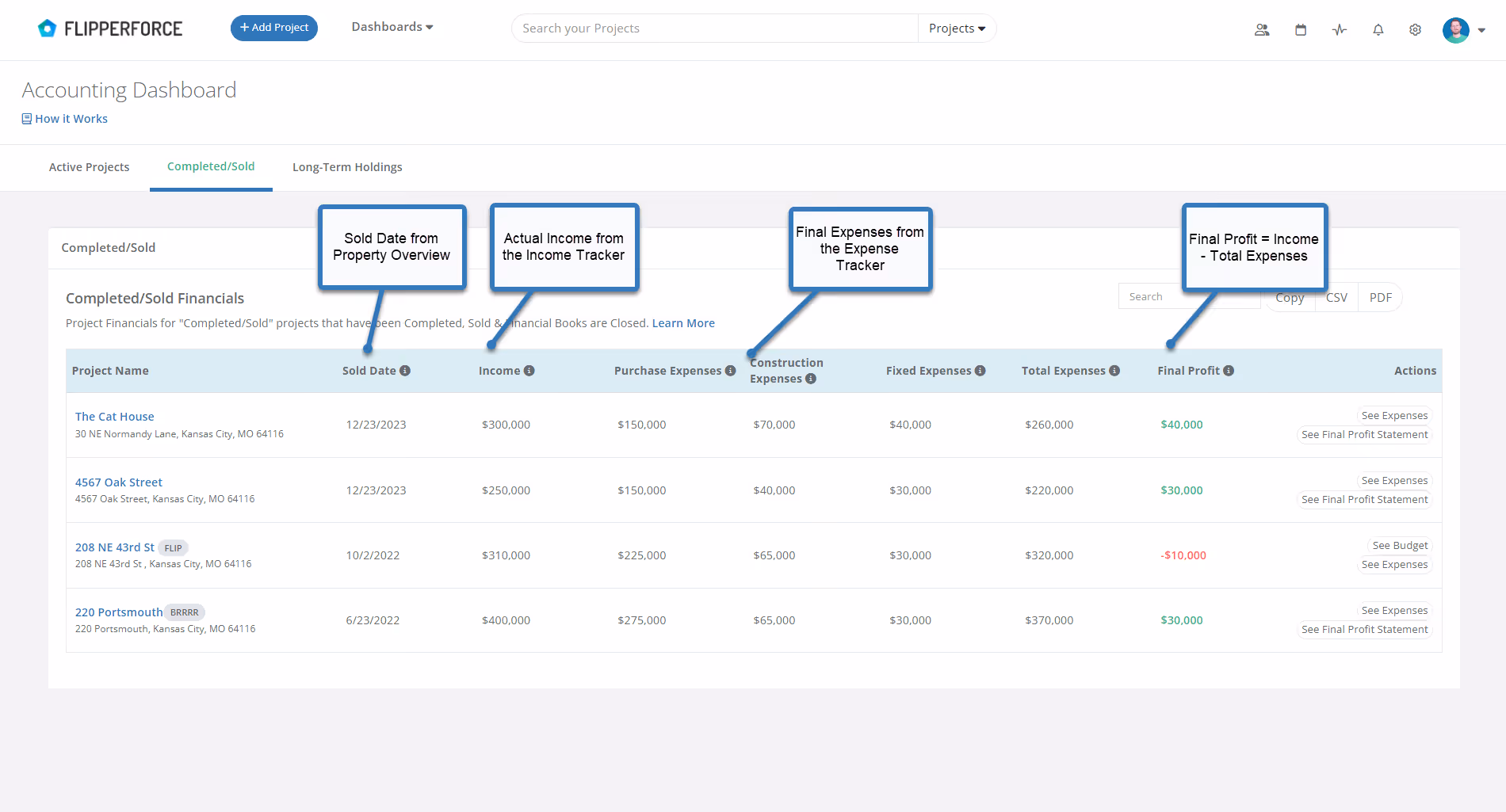Open the team members icon
Image resolution: width=1506 pixels, height=812 pixels.
[x=1262, y=29]
